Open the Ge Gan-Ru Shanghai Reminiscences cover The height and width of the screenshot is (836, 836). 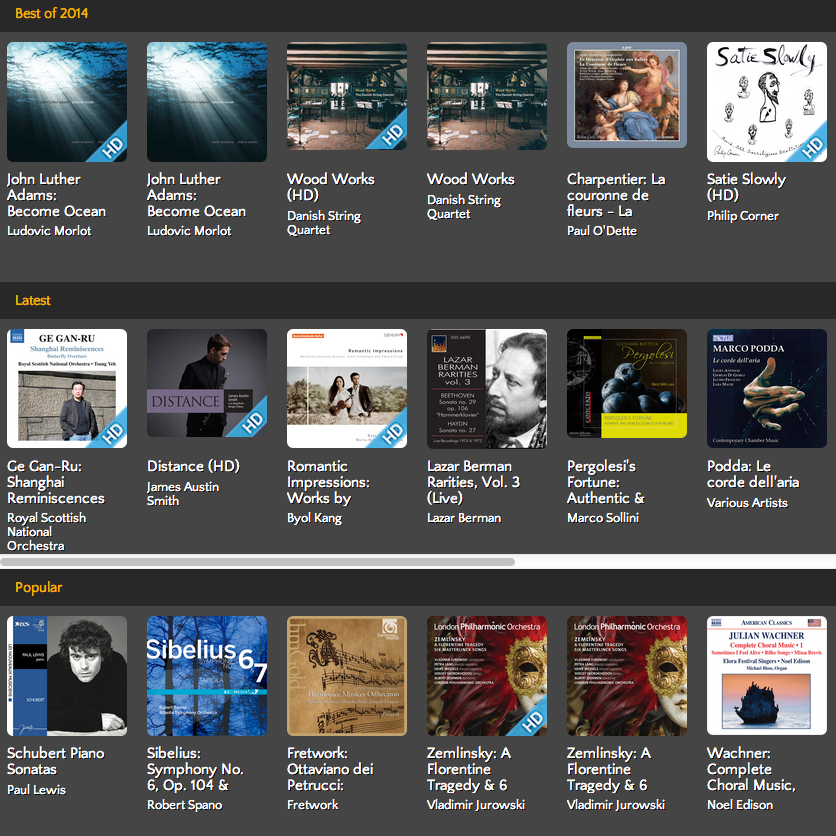coord(67,388)
